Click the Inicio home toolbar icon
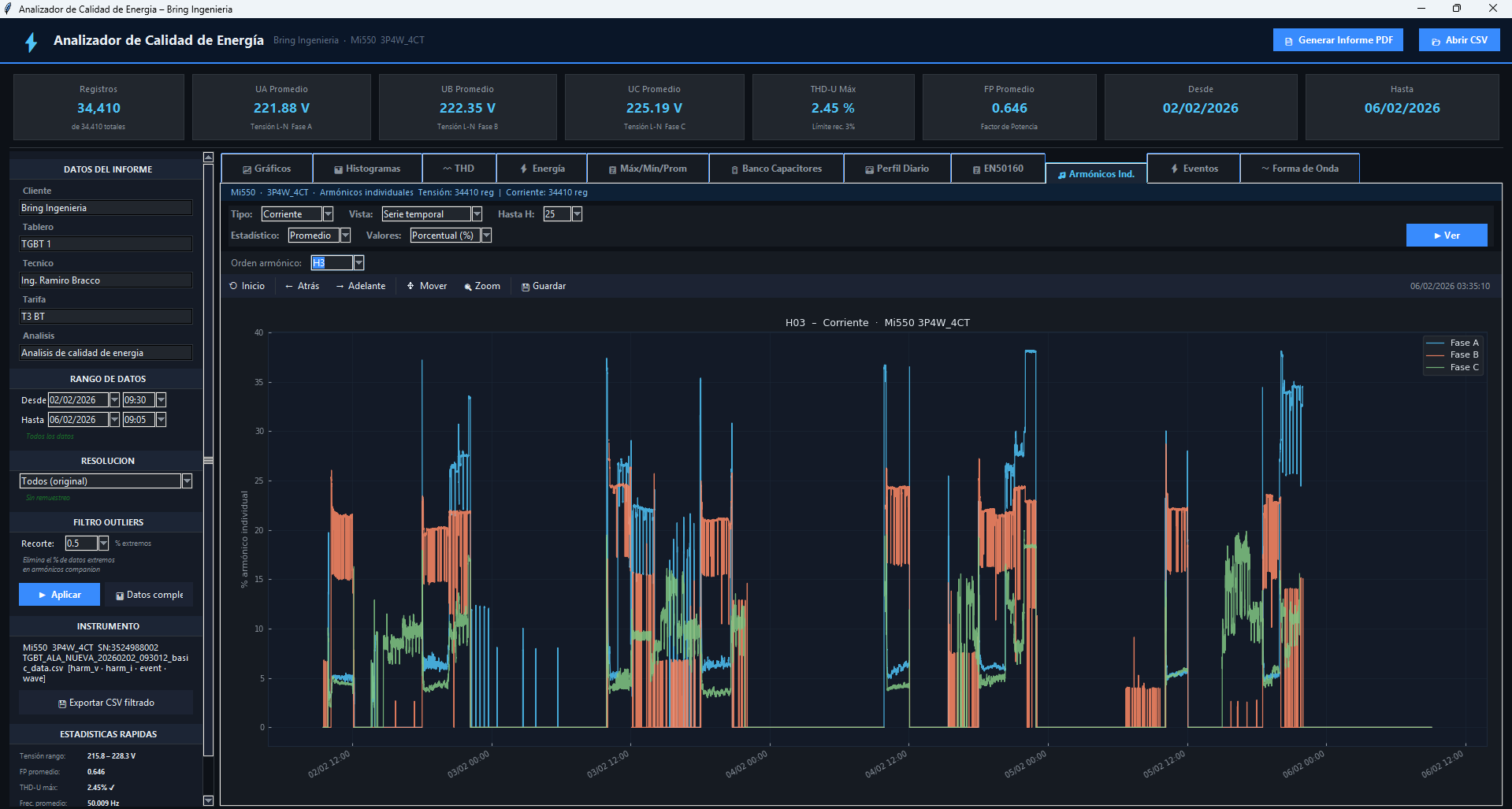Viewport: 1512px width, 809px height. tap(247, 286)
